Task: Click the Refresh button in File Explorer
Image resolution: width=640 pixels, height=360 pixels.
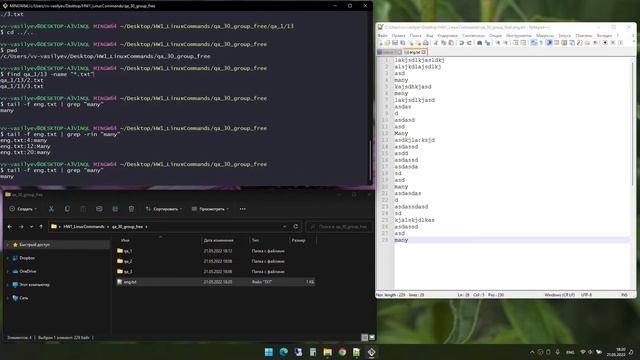Action: tap(296, 227)
